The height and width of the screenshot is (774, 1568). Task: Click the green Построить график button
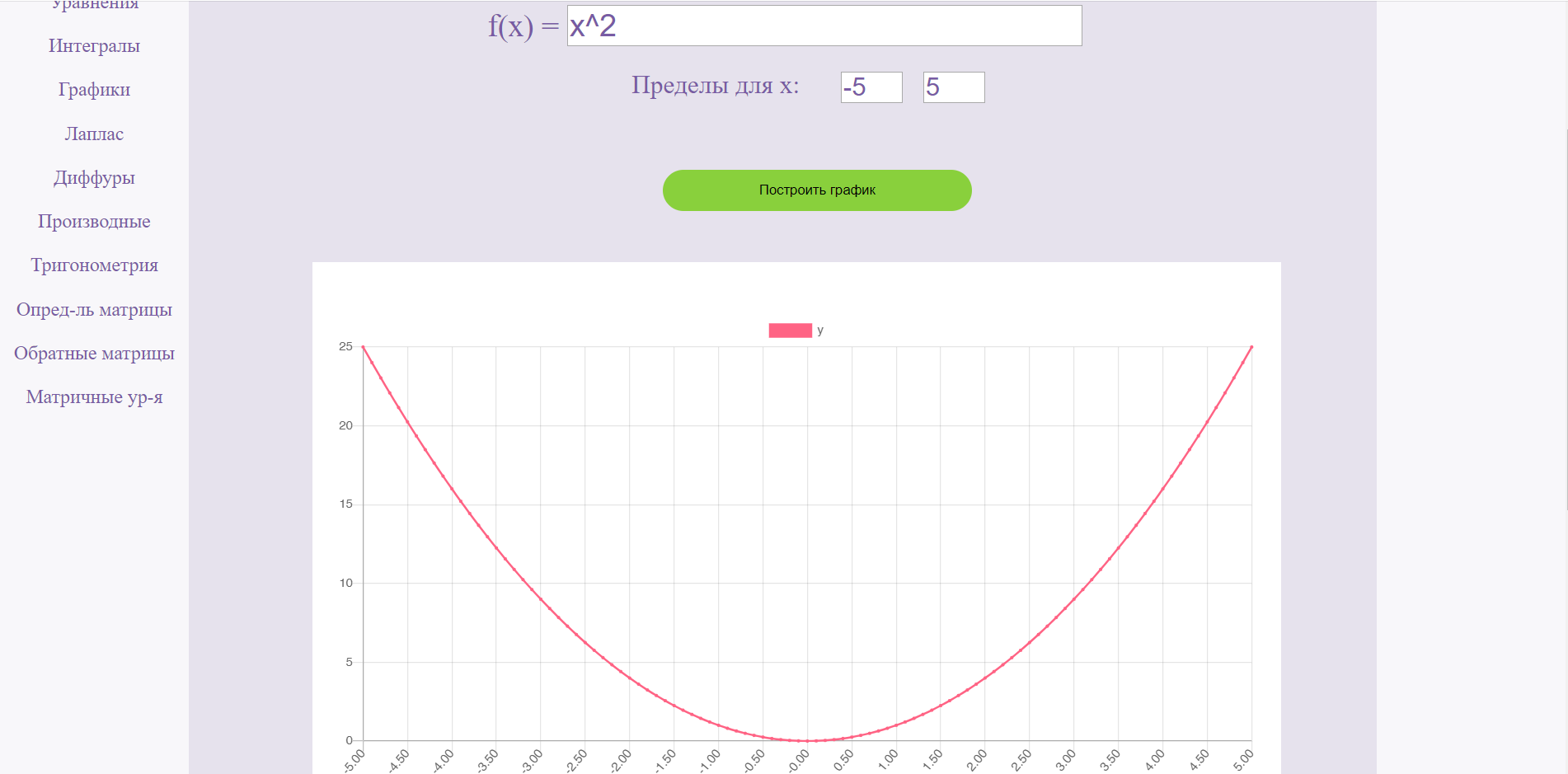pos(817,190)
